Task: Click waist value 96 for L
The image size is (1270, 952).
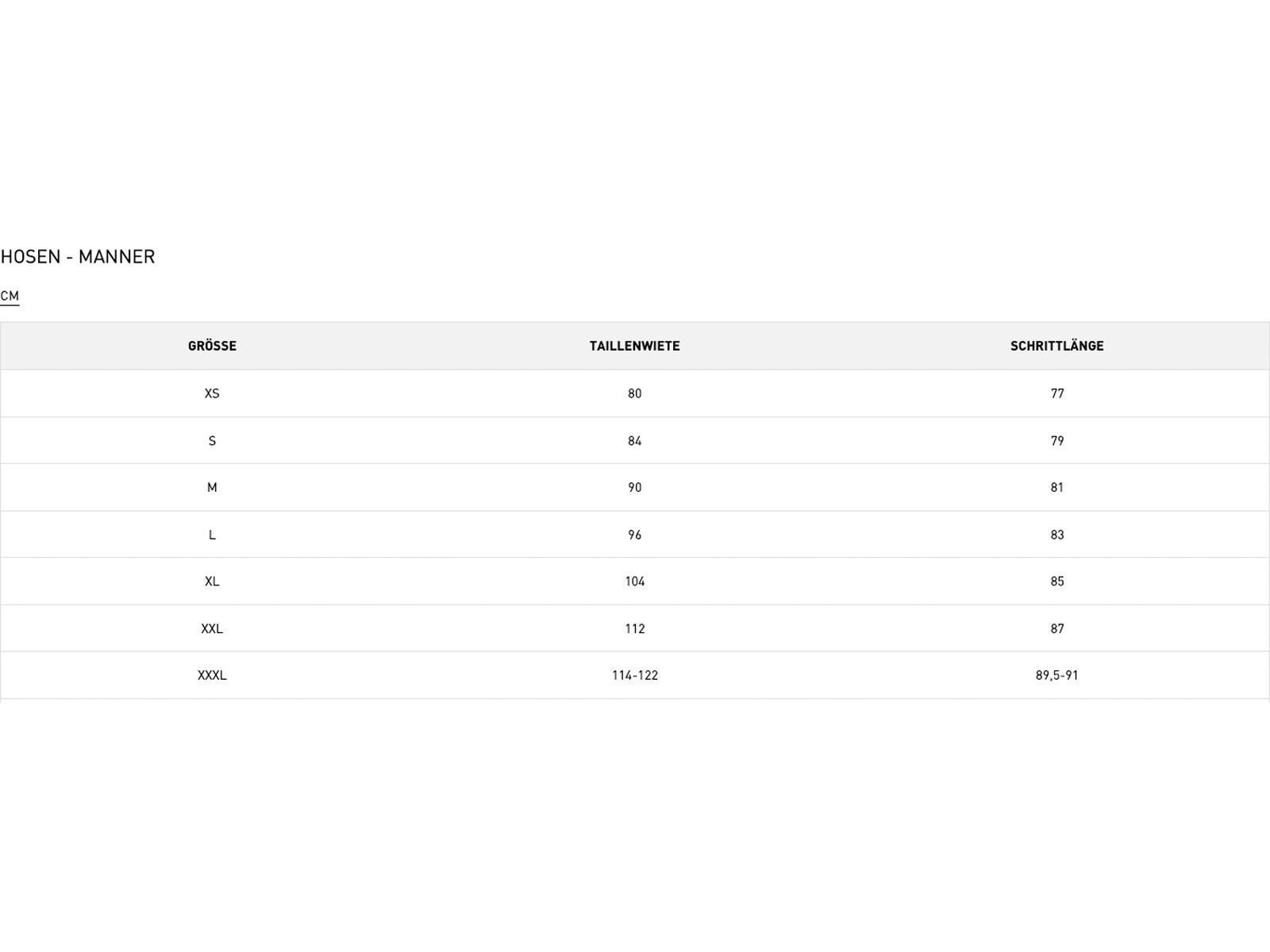Action: tap(634, 535)
